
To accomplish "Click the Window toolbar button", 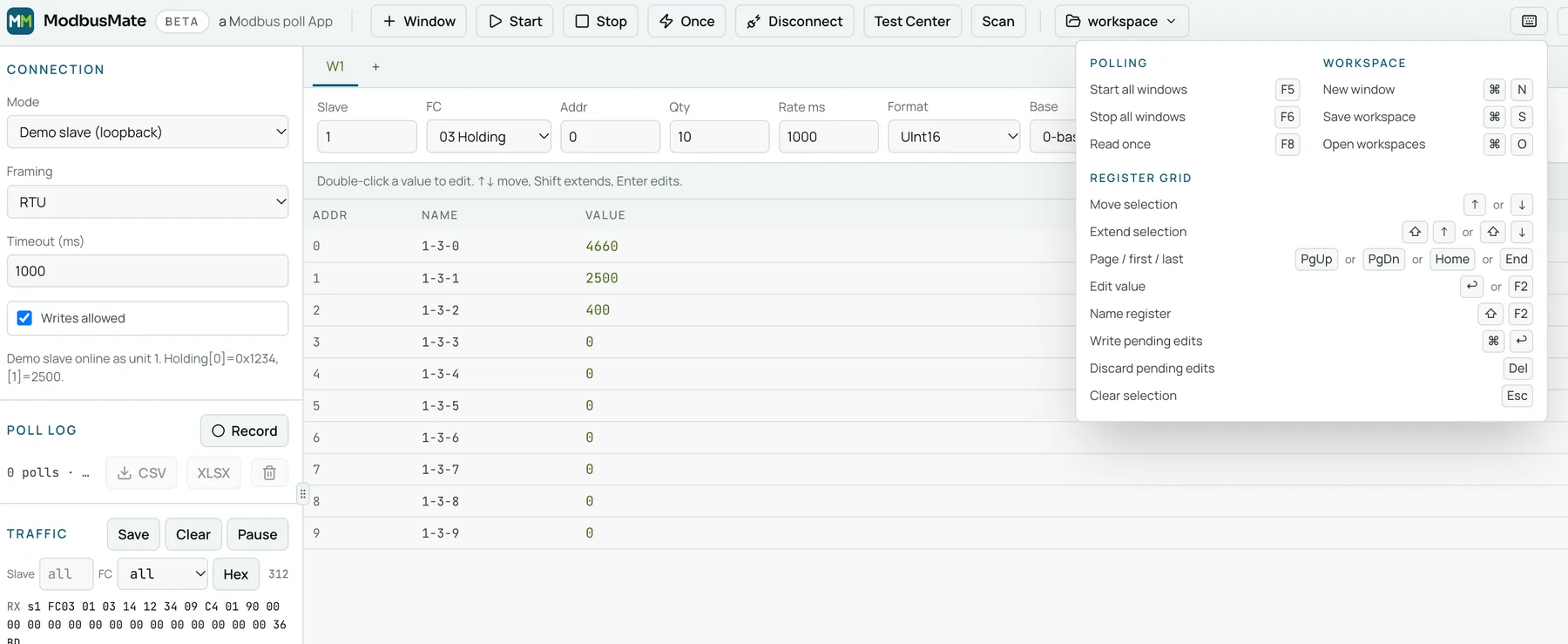I will click(419, 21).
